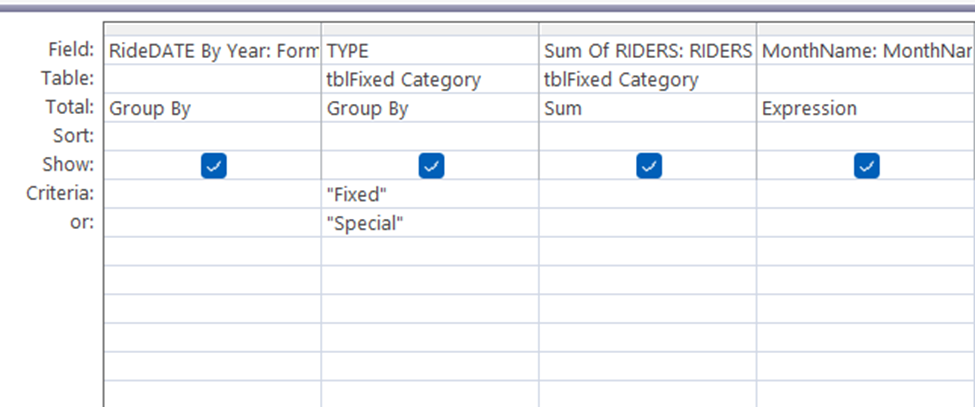975x407 pixels.
Task: Click tblFixed Category table cell under Sum Of RIDERS
Action: click(647, 79)
